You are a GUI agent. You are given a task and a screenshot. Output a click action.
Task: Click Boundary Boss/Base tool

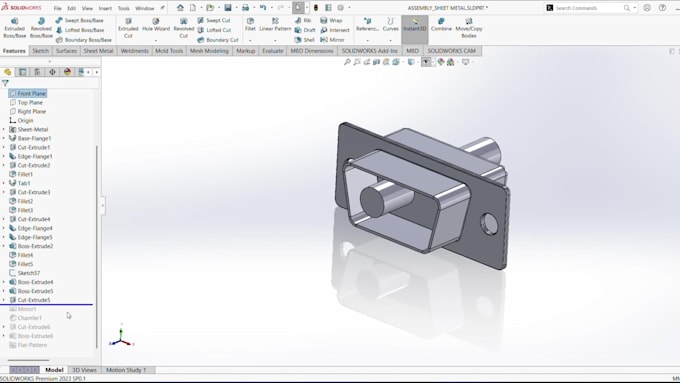pos(84,39)
